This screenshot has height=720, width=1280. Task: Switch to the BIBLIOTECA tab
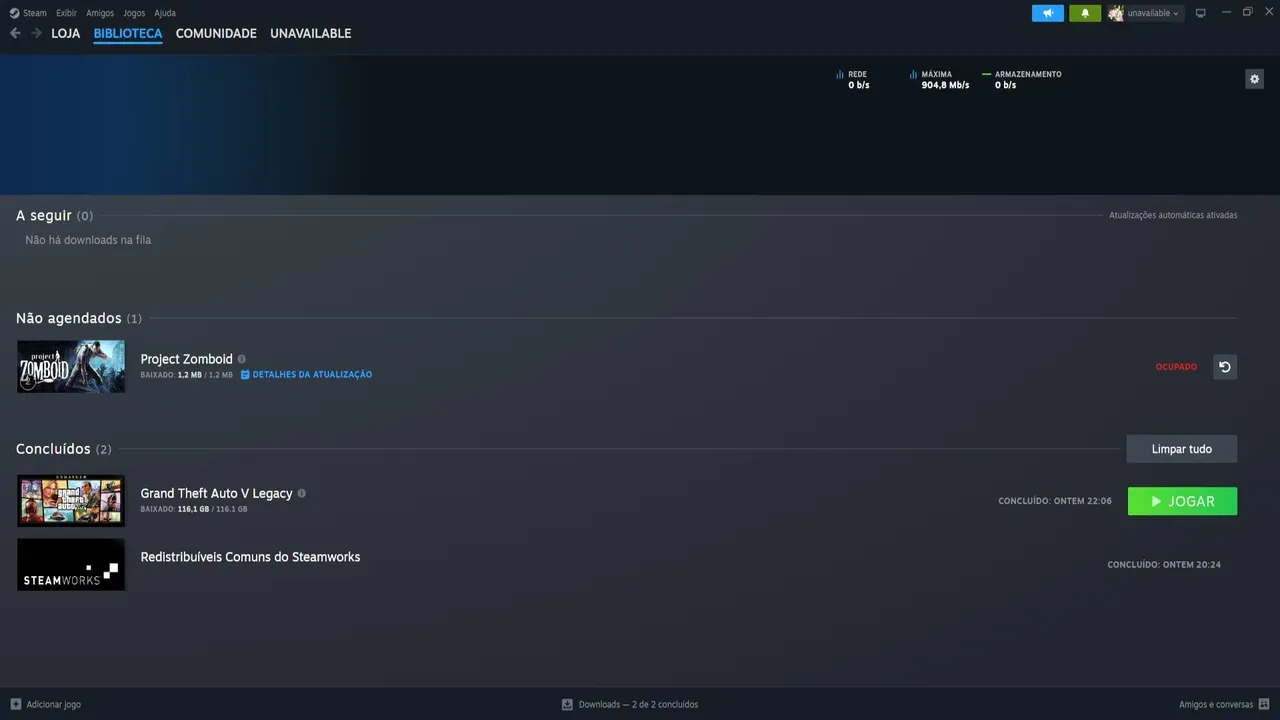point(128,33)
